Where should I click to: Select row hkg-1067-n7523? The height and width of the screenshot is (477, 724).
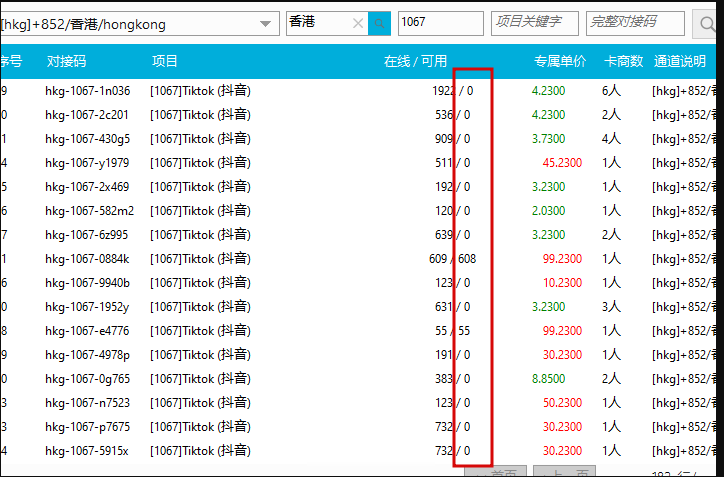click(358, 403)
